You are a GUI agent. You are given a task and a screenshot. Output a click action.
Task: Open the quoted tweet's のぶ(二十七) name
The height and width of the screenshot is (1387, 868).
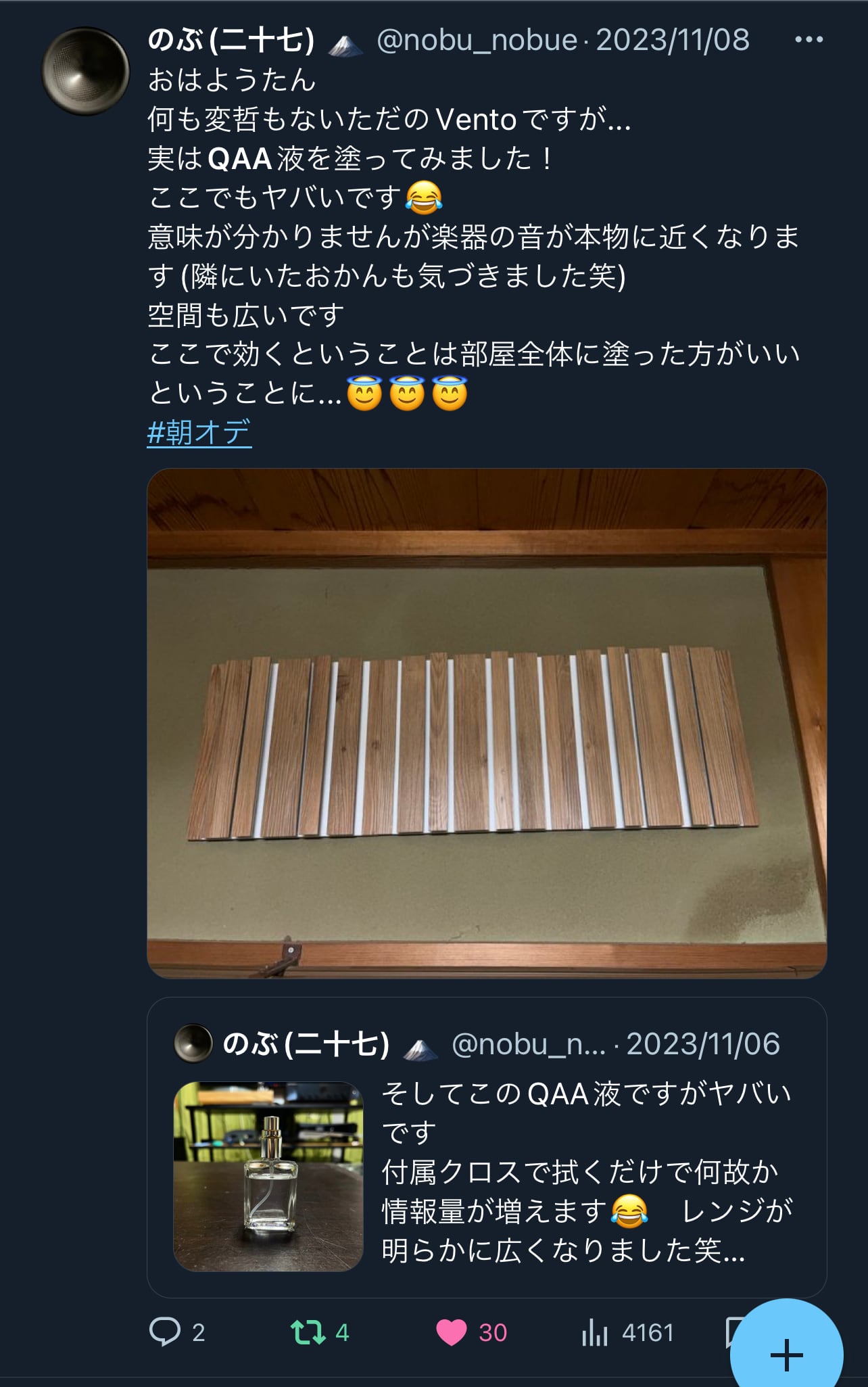point(306,1043)
